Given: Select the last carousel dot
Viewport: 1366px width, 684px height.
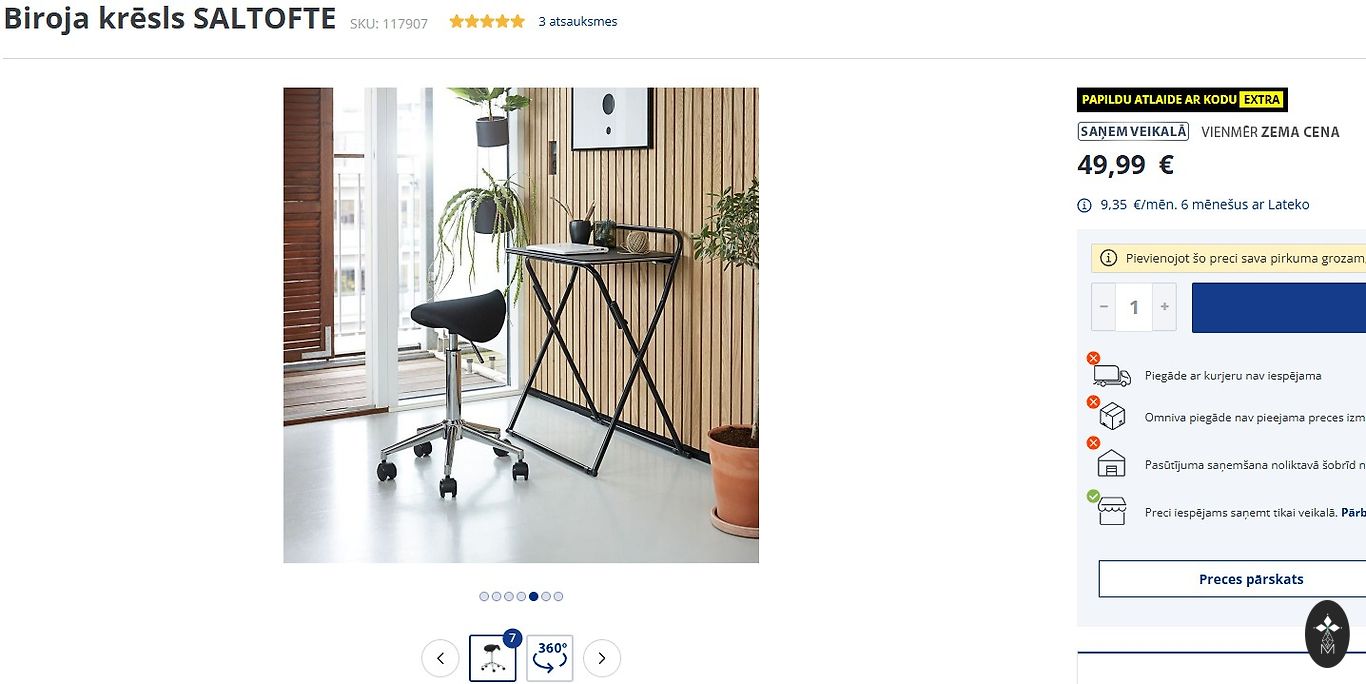Looking at the screenshot, I should point(558,596).
